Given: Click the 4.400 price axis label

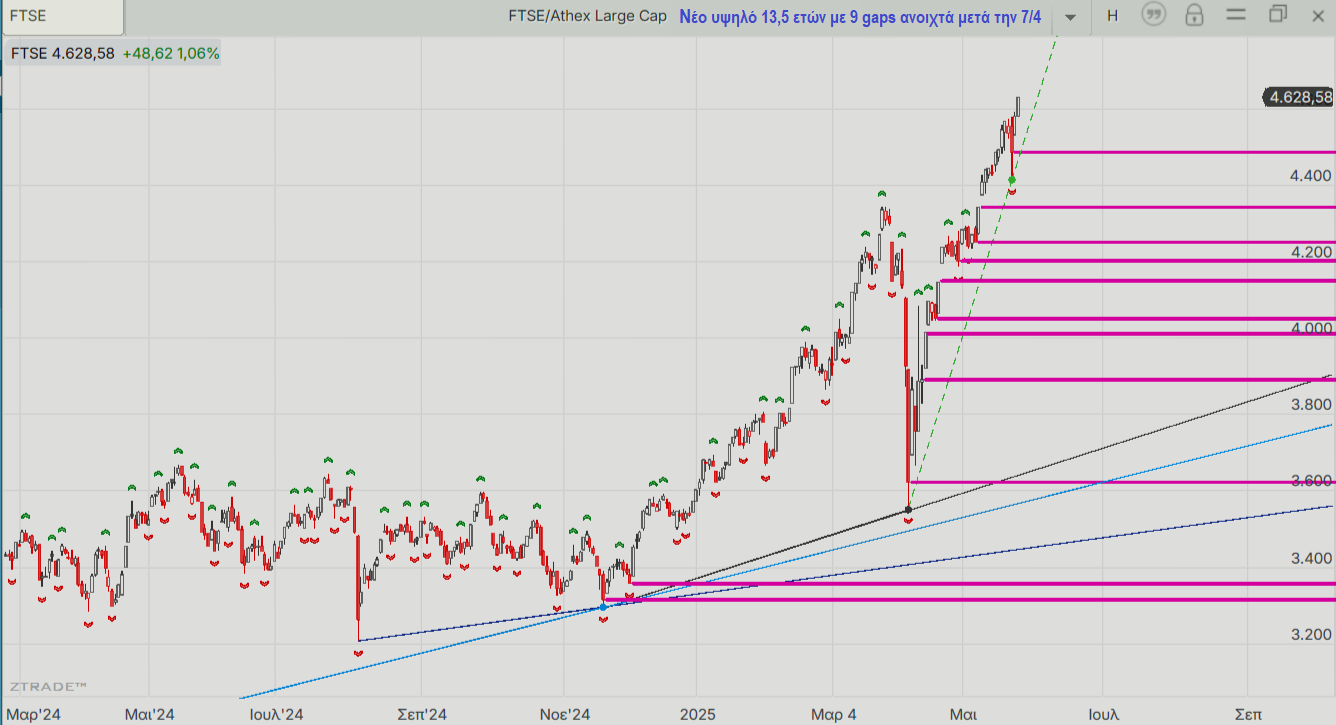Looking at the screenshot, I should point(1310,176).
